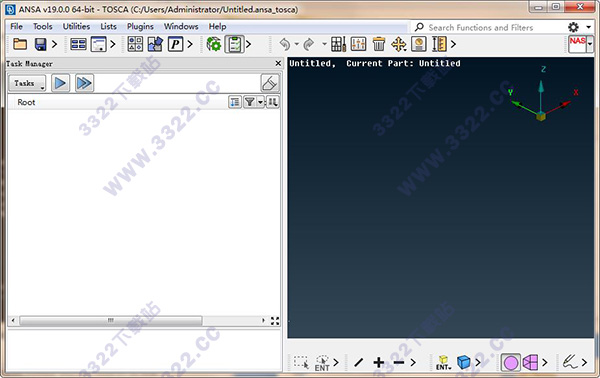
Task: Open the Redo history dropdown arrow
Action: 324,44
